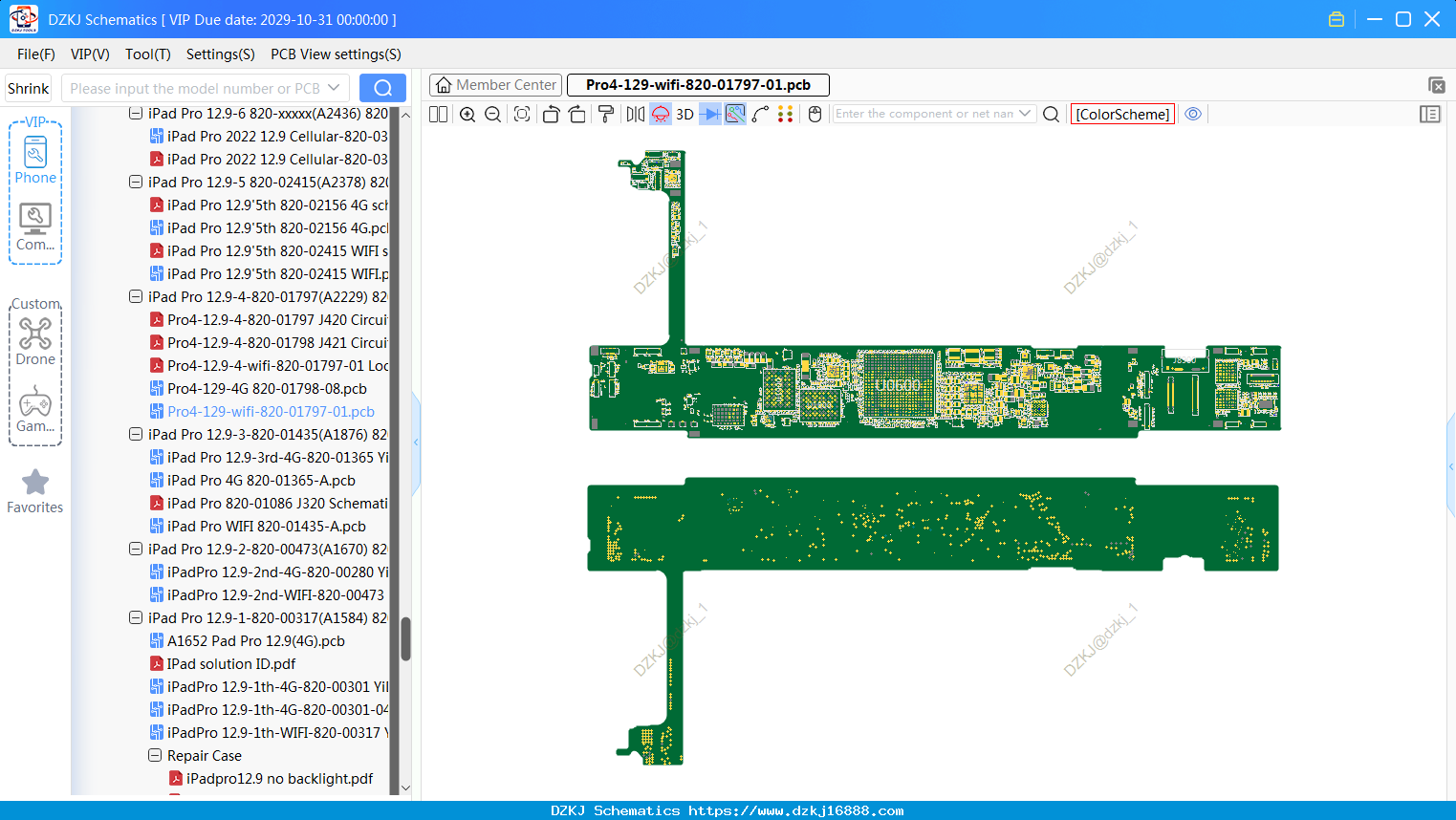
Task: Mirror the PCB board horizontally
Action: tap(636, 114)
